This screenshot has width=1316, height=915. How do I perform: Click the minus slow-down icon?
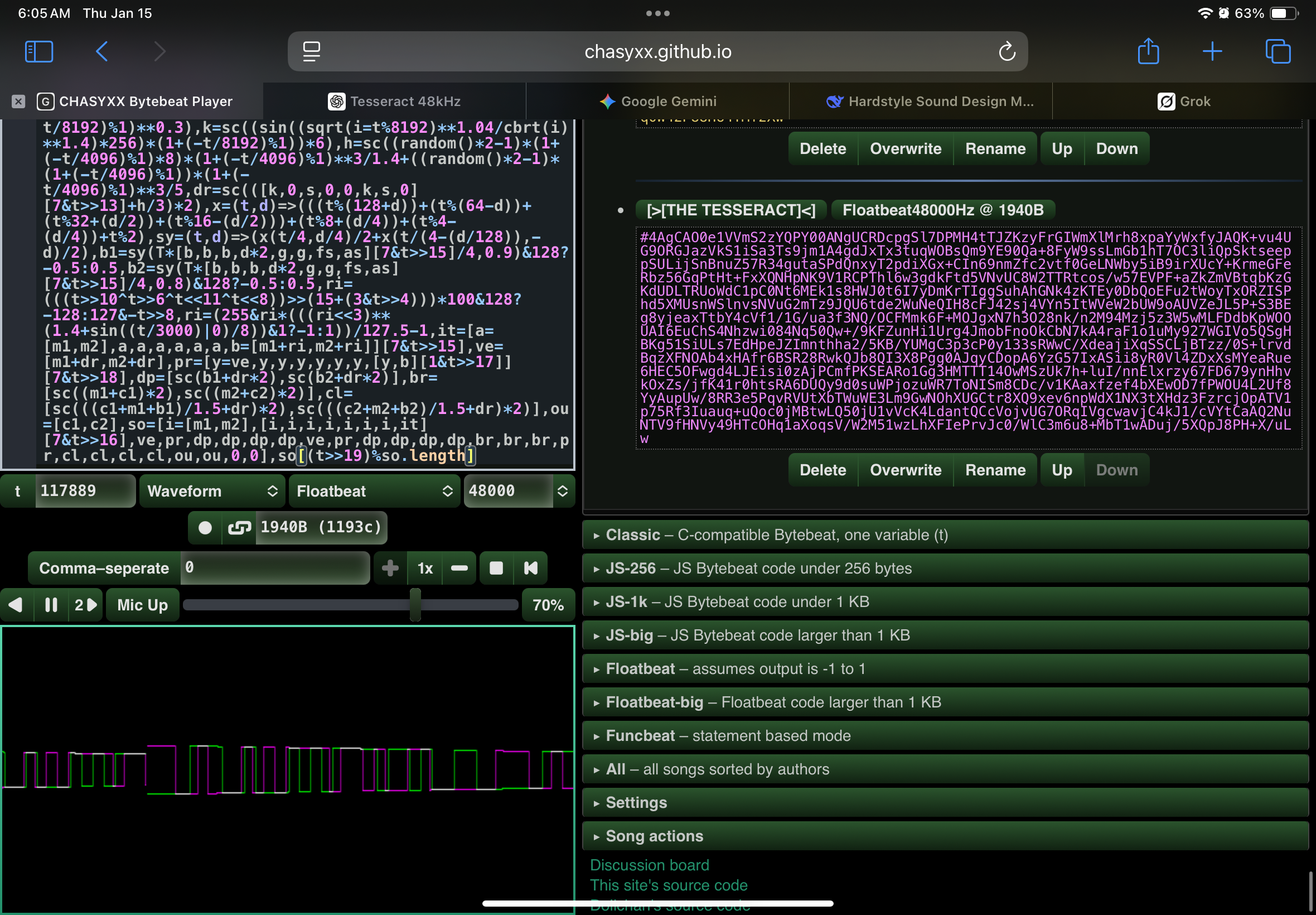coord(459,568)
